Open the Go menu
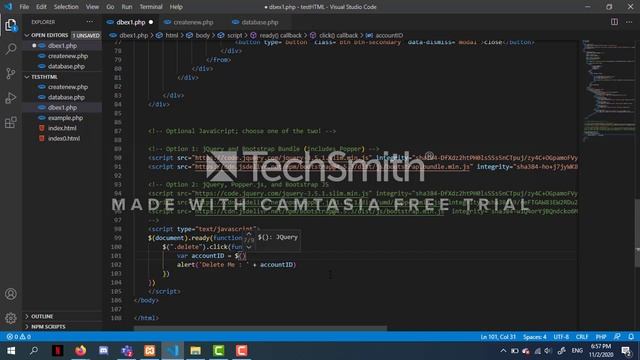The width and height of the screenshot is (640, 360). point(110,7)
